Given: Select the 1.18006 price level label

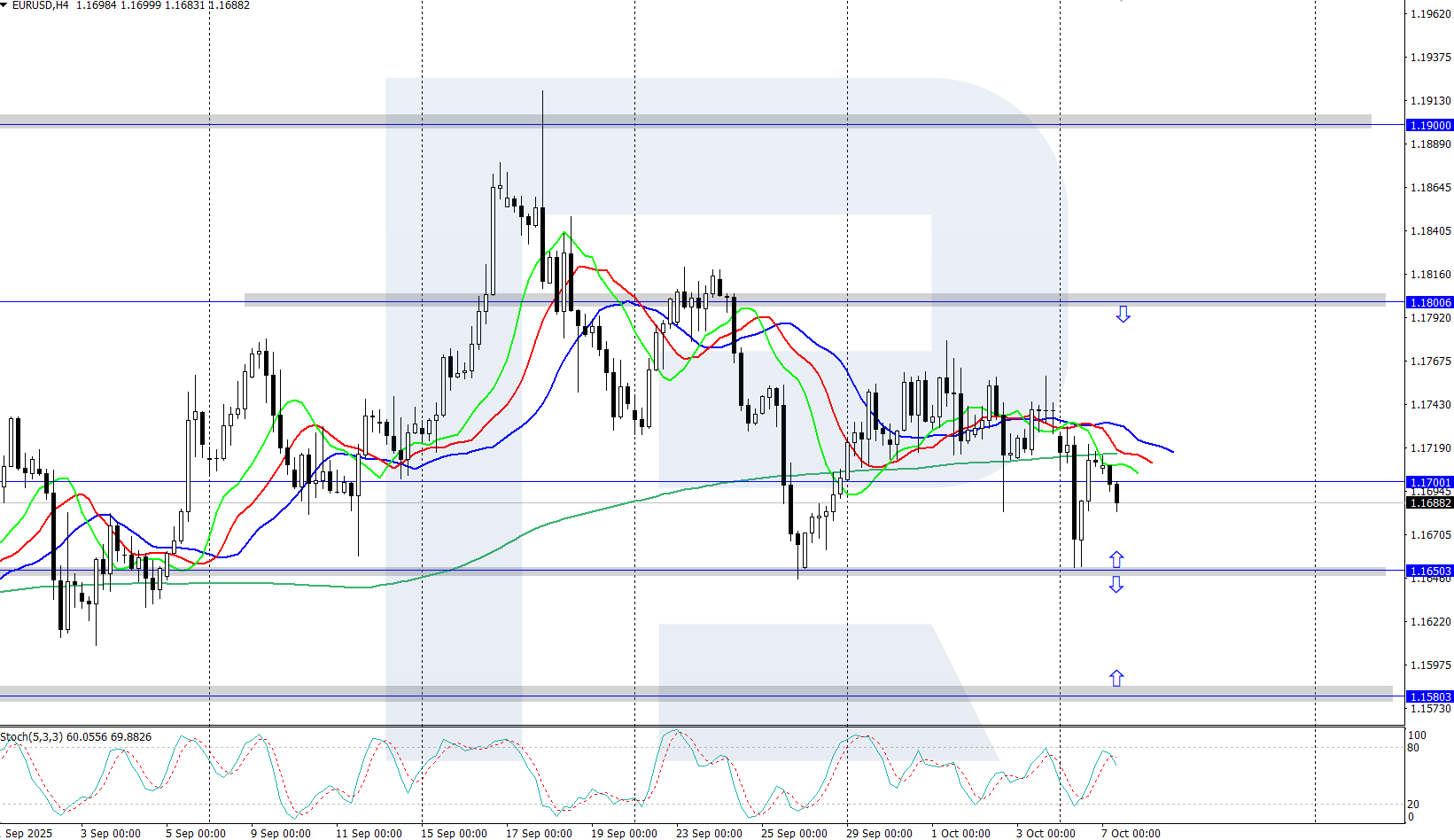Looking at the screenshot, I should [1430, 302].
